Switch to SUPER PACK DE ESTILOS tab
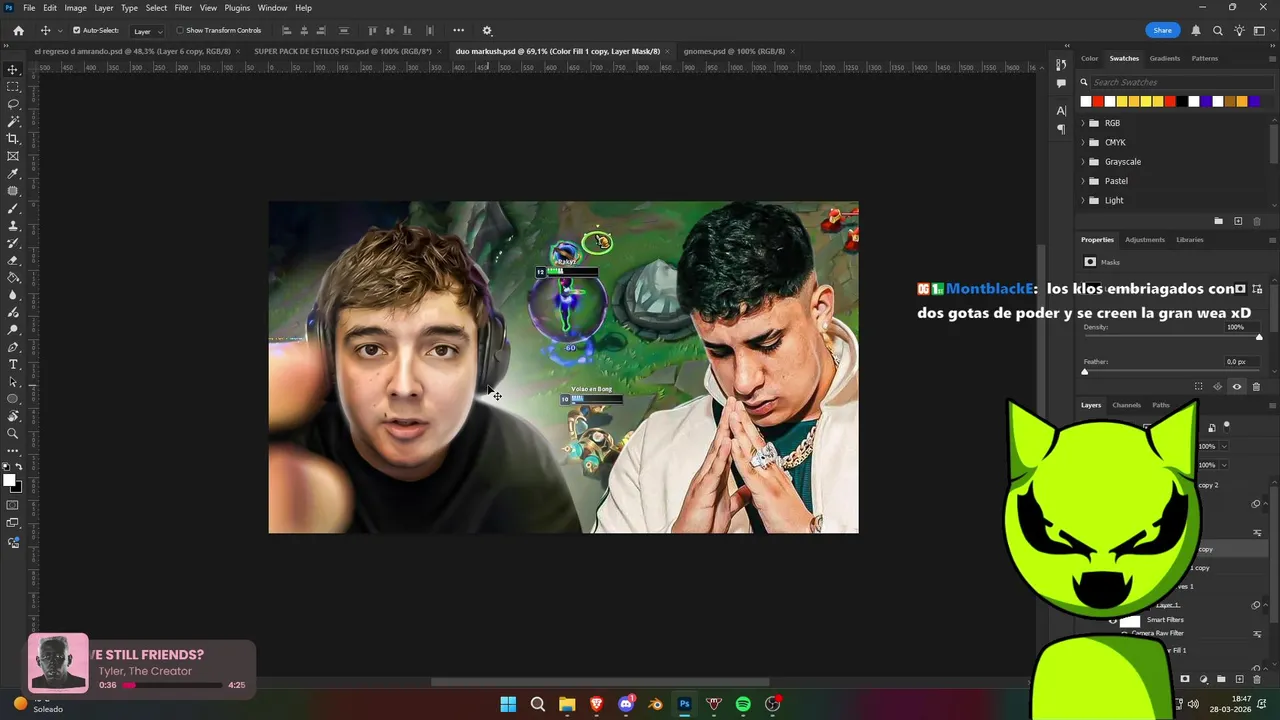1280x720 pixels. pyautogui.click(x=342, y=51)
